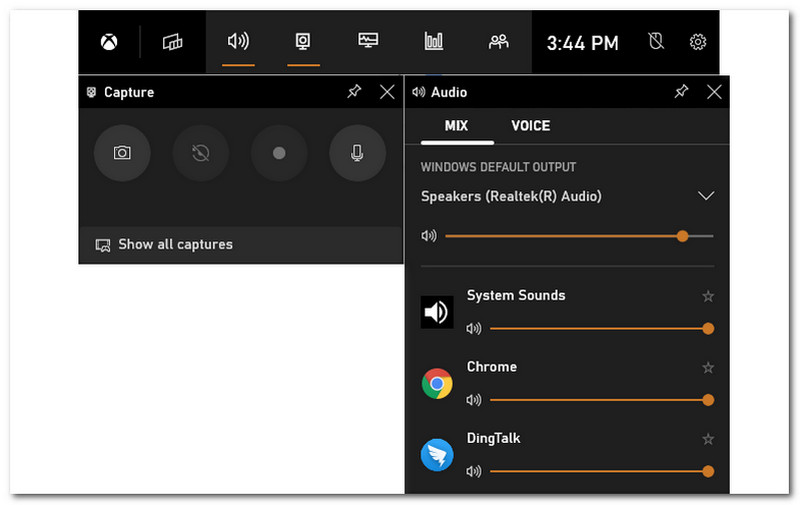Screen dimensions: 800x505
Task: Click the 3:44 PM clock
Action: 582,43
